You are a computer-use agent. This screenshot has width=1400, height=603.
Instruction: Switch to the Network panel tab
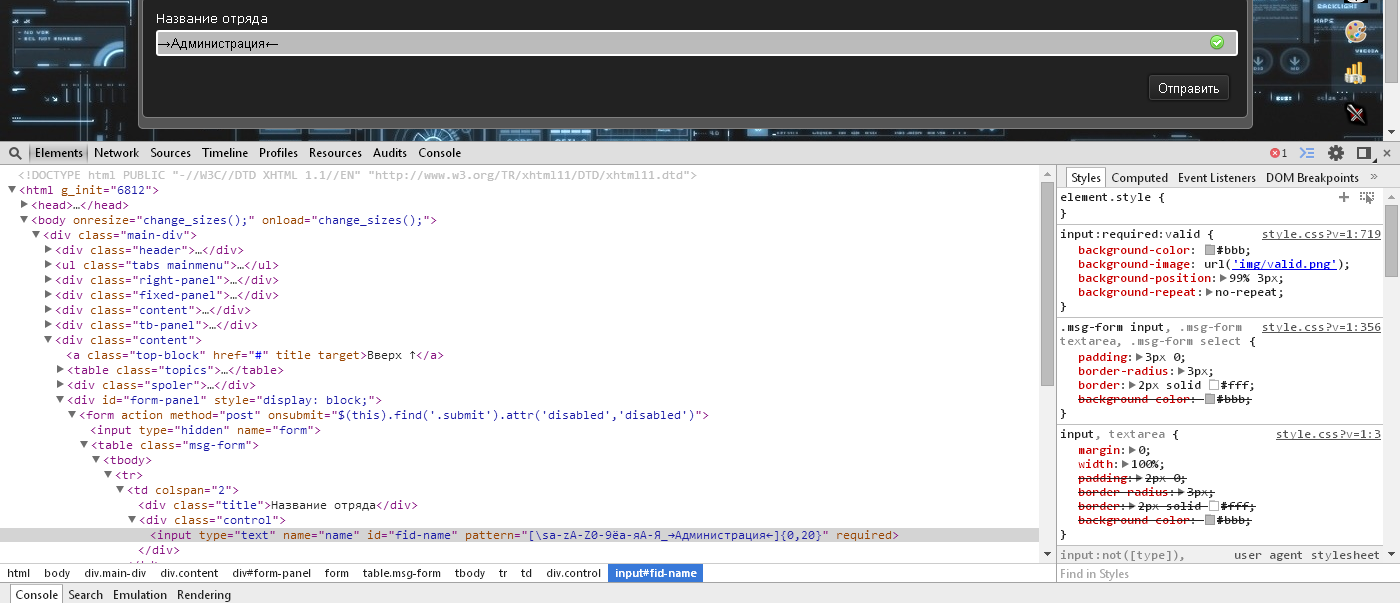(x=117, y=153)
